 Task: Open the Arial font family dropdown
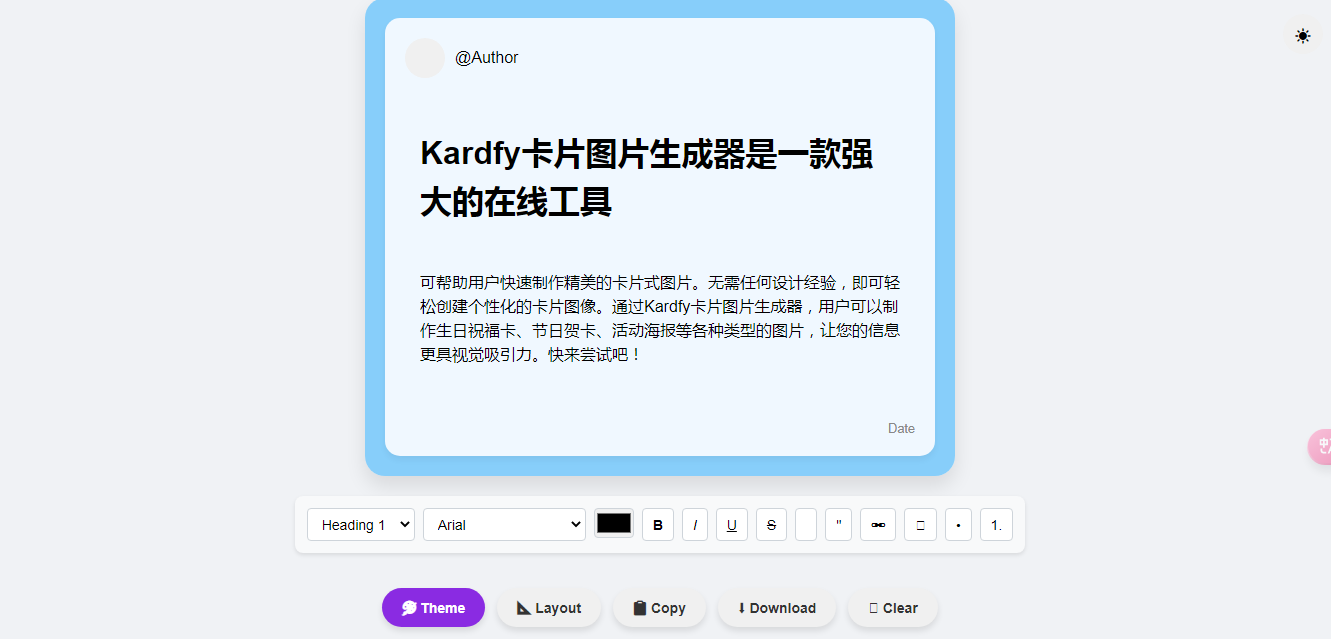point(504,524)
